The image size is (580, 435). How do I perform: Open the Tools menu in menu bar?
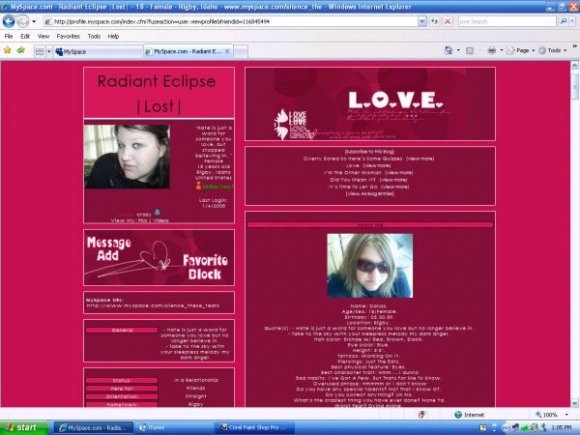tap(94, 36)
